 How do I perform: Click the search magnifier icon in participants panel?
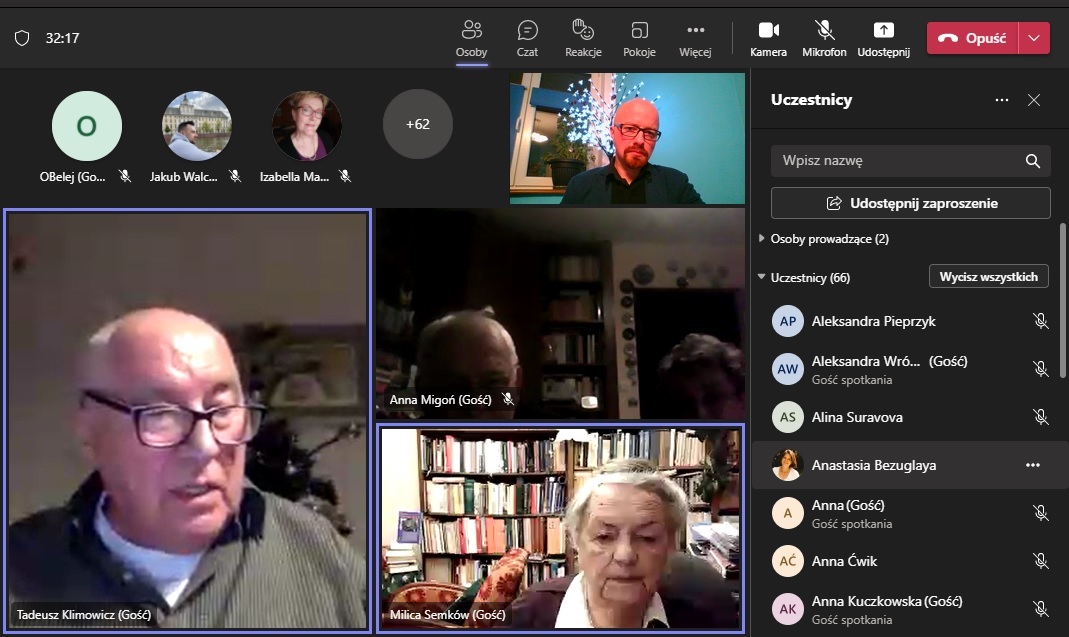(1033, 161)
